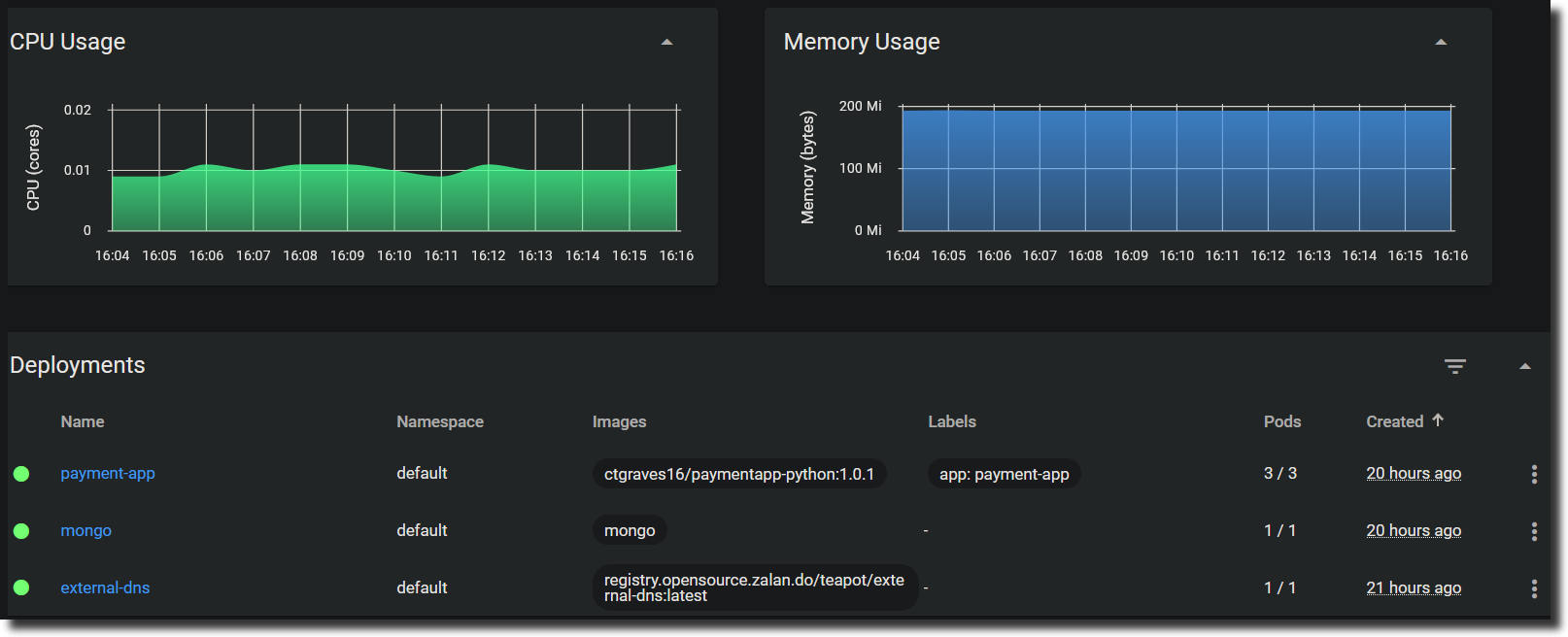Click the default namespace of payment-app

click(x=422, y=473)
